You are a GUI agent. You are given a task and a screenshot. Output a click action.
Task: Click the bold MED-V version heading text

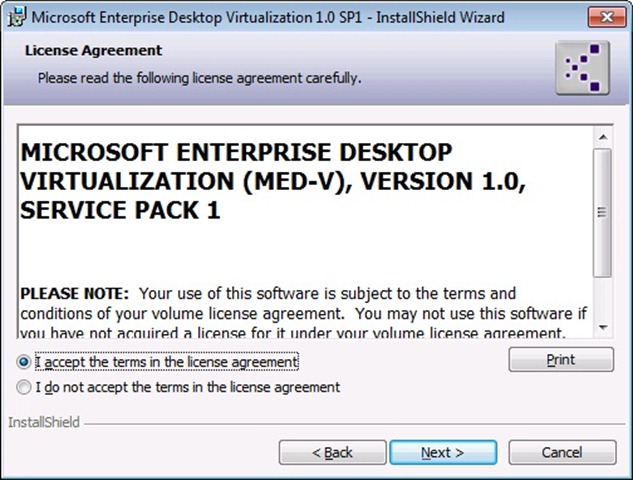(236, 181)
